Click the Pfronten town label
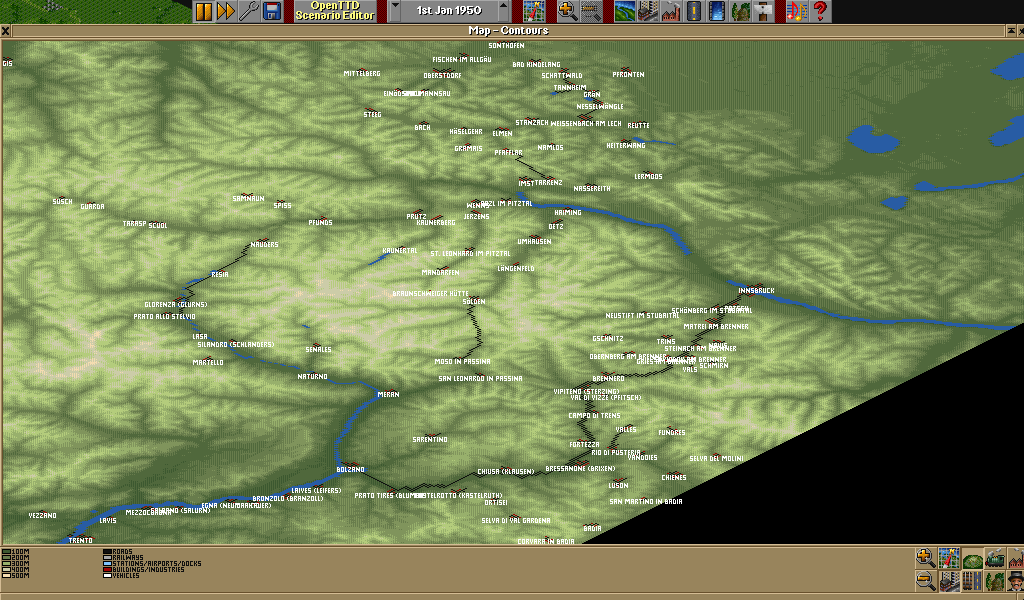 (x=628, y=74)
